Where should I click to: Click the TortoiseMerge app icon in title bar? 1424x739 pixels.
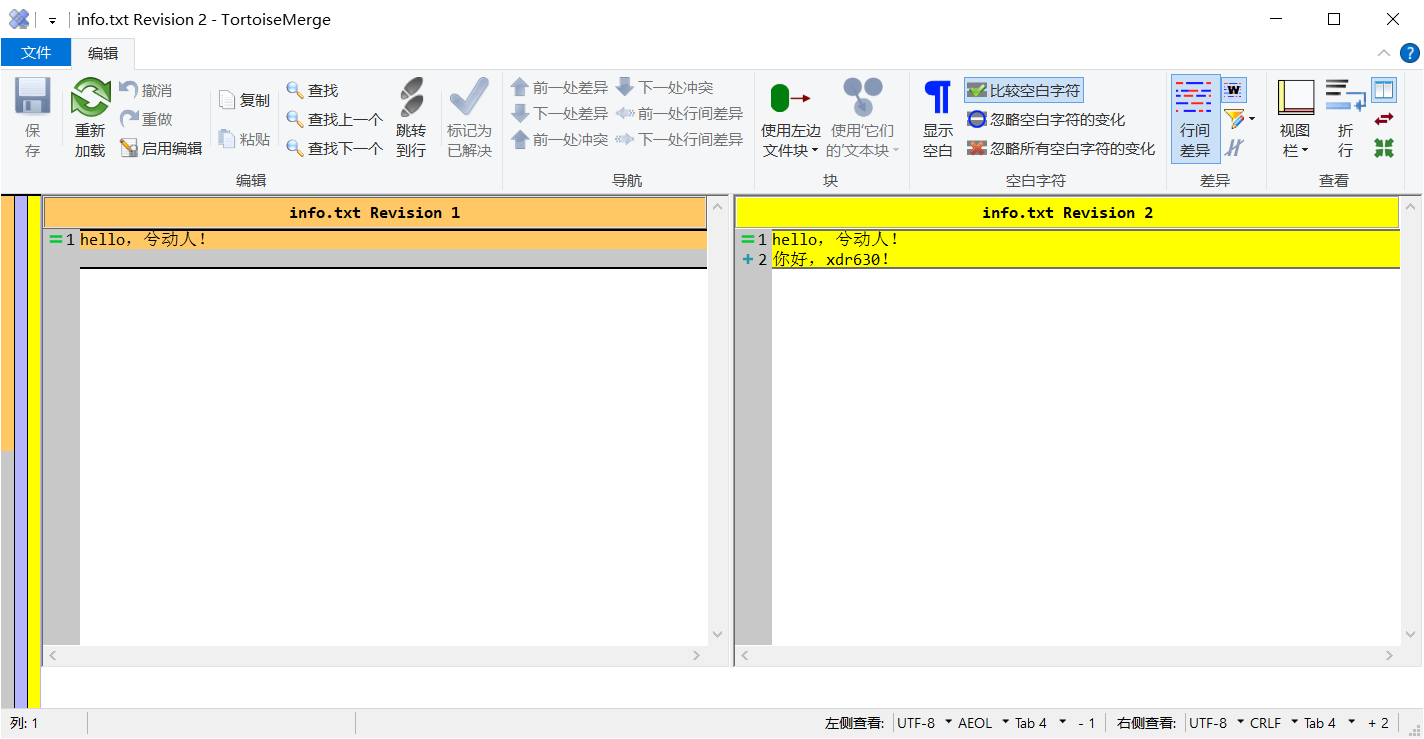tap(19, 19)
